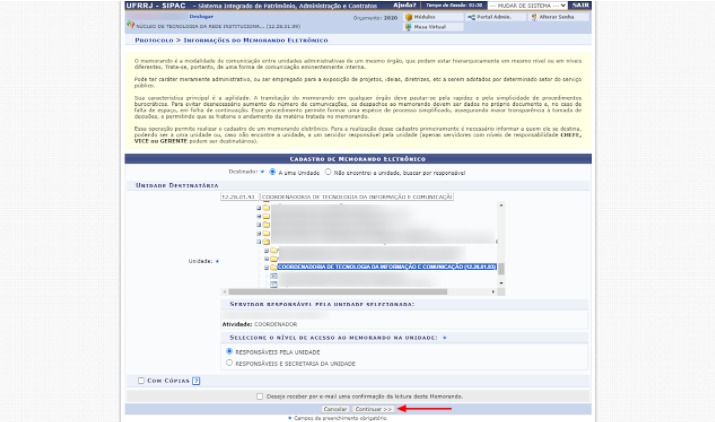The height and width of the screenshot is (422, 715).
Task: Choose 'Responsáveis e Secretaria da Unidade' access
Action: 230,363
